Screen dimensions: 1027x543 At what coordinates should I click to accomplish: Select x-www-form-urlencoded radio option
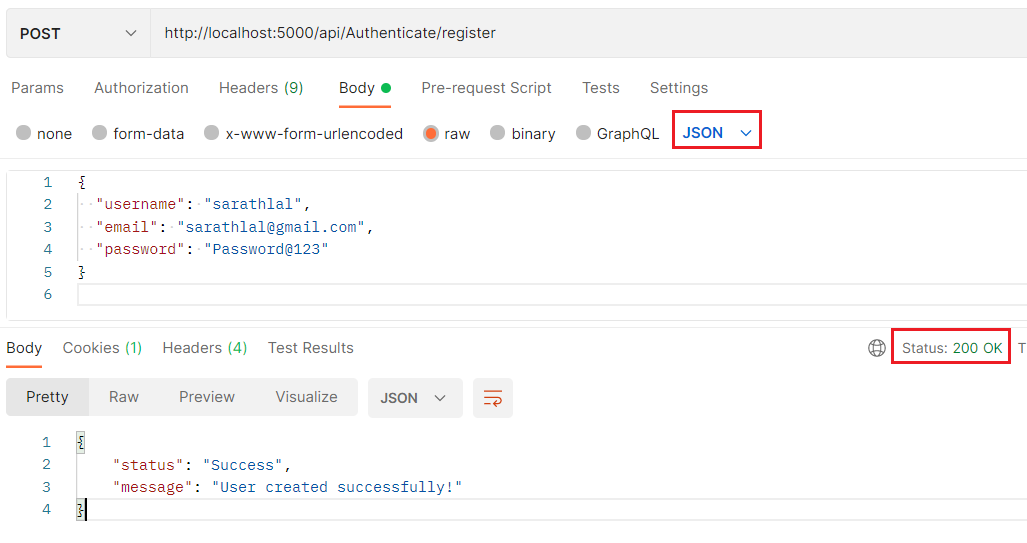tap(212, 134)
